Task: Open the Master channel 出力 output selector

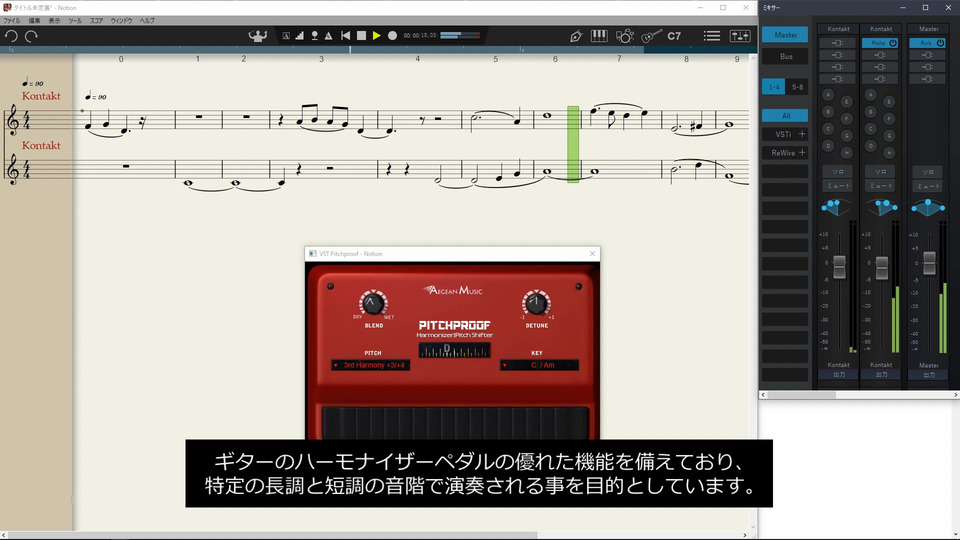Action: point(929,375)
